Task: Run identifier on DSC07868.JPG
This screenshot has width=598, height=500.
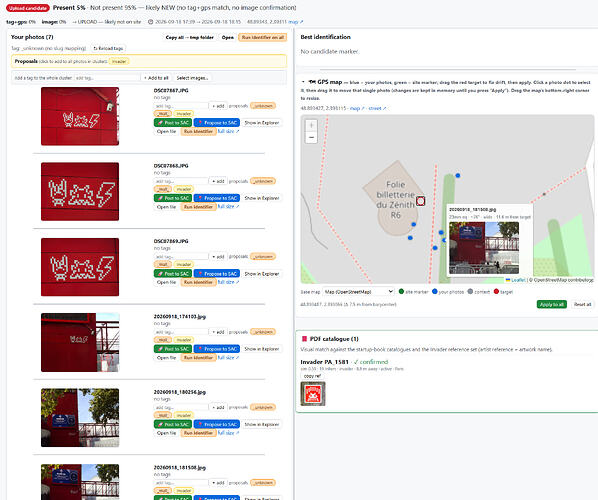Action: coord(198,207)
